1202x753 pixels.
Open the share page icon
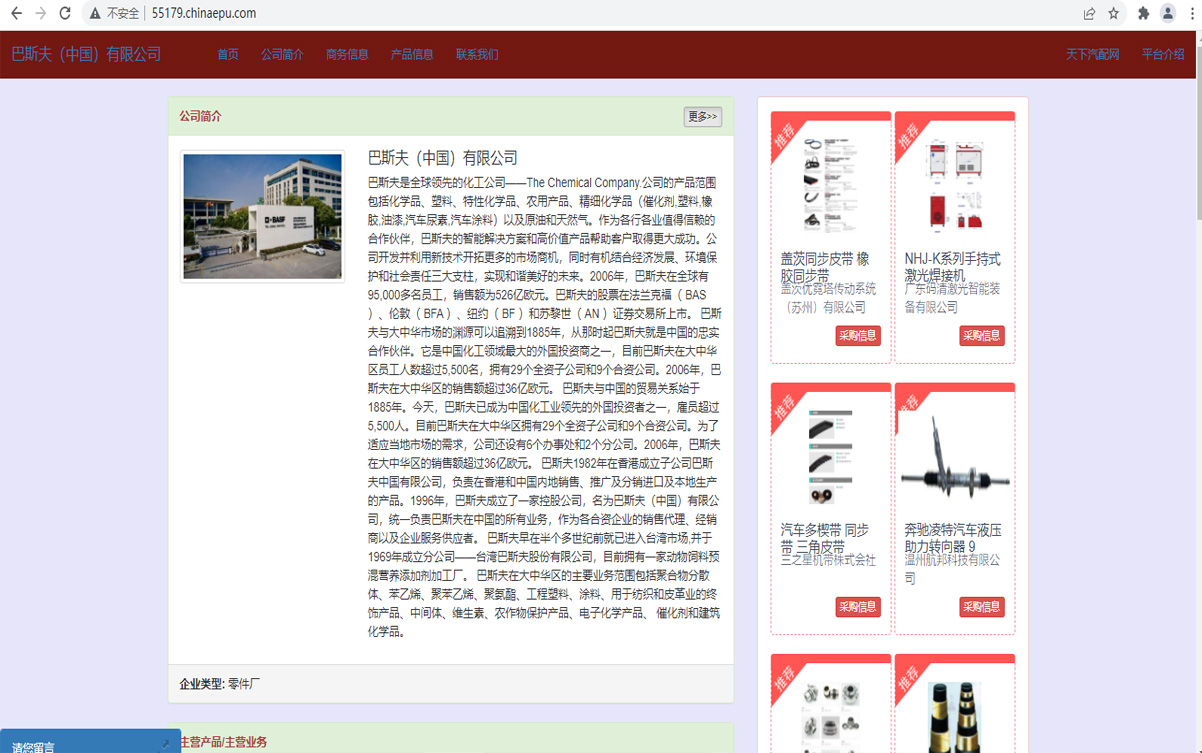(x=1089, y=13)
